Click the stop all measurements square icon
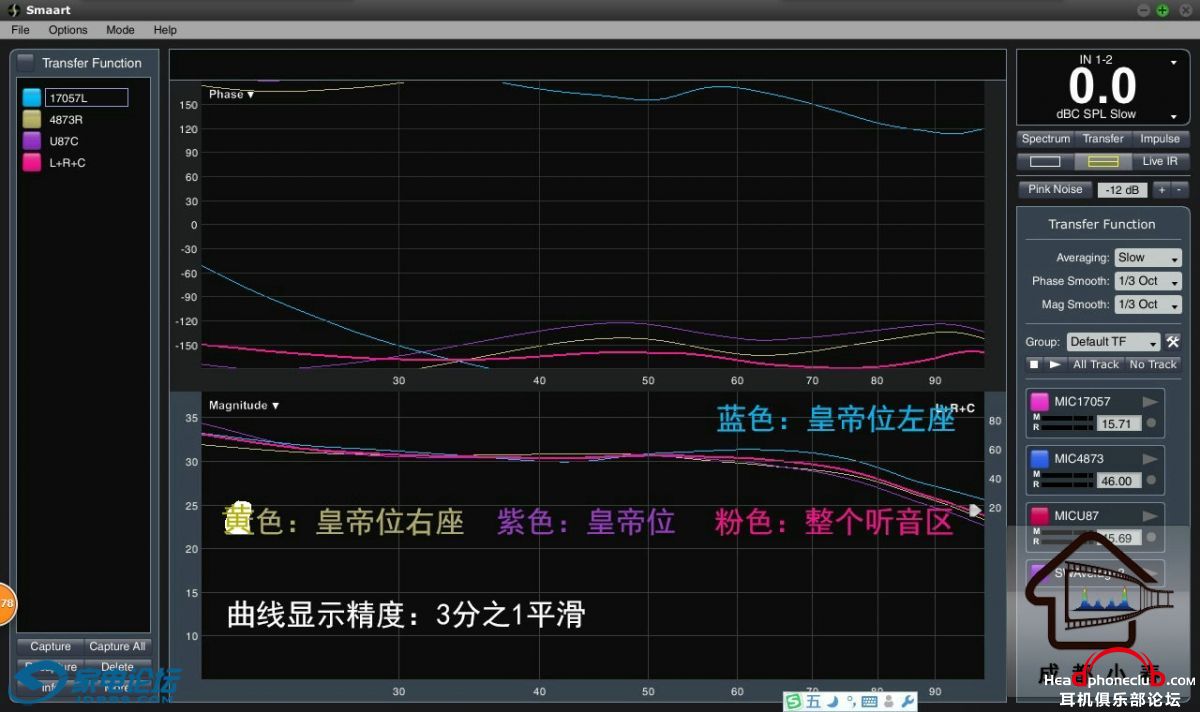Screen dimensions: 1200x712 pos(1035,365)
